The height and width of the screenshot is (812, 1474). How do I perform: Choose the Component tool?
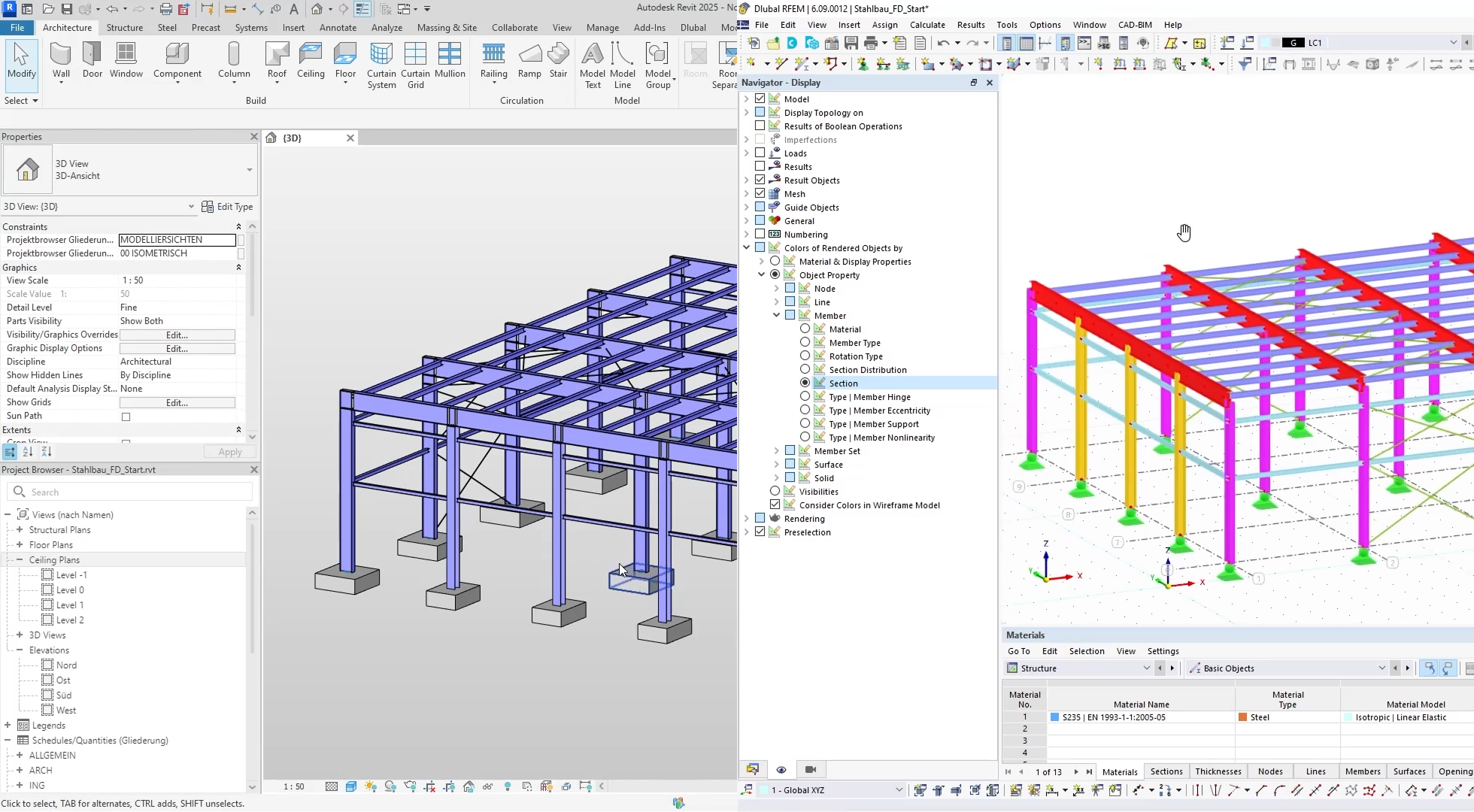tap(177, 60)
